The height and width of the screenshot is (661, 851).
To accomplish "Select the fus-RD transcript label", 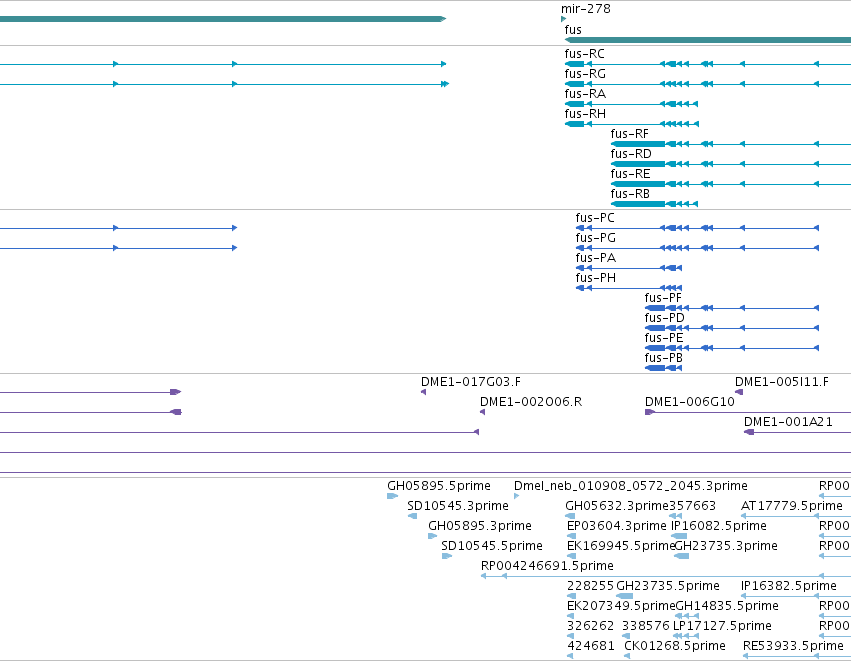I will (631, 154).
